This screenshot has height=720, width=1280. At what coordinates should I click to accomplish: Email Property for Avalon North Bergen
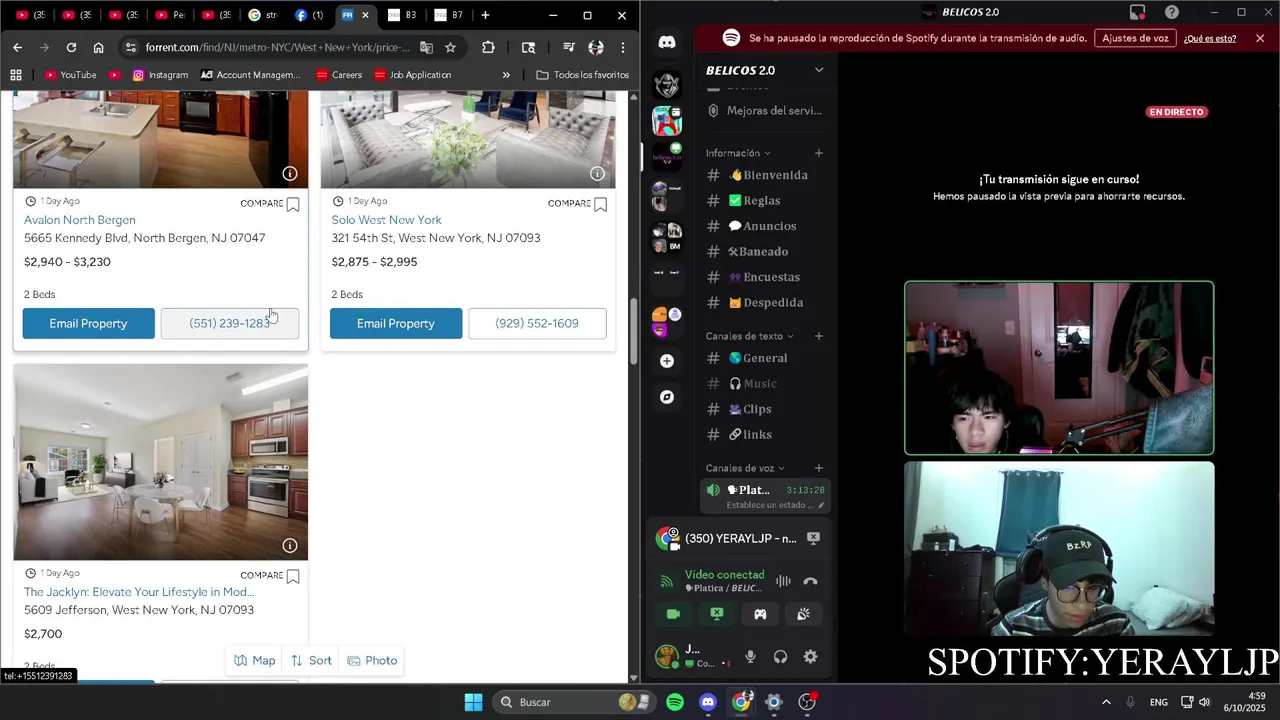(x=89, y=324)
